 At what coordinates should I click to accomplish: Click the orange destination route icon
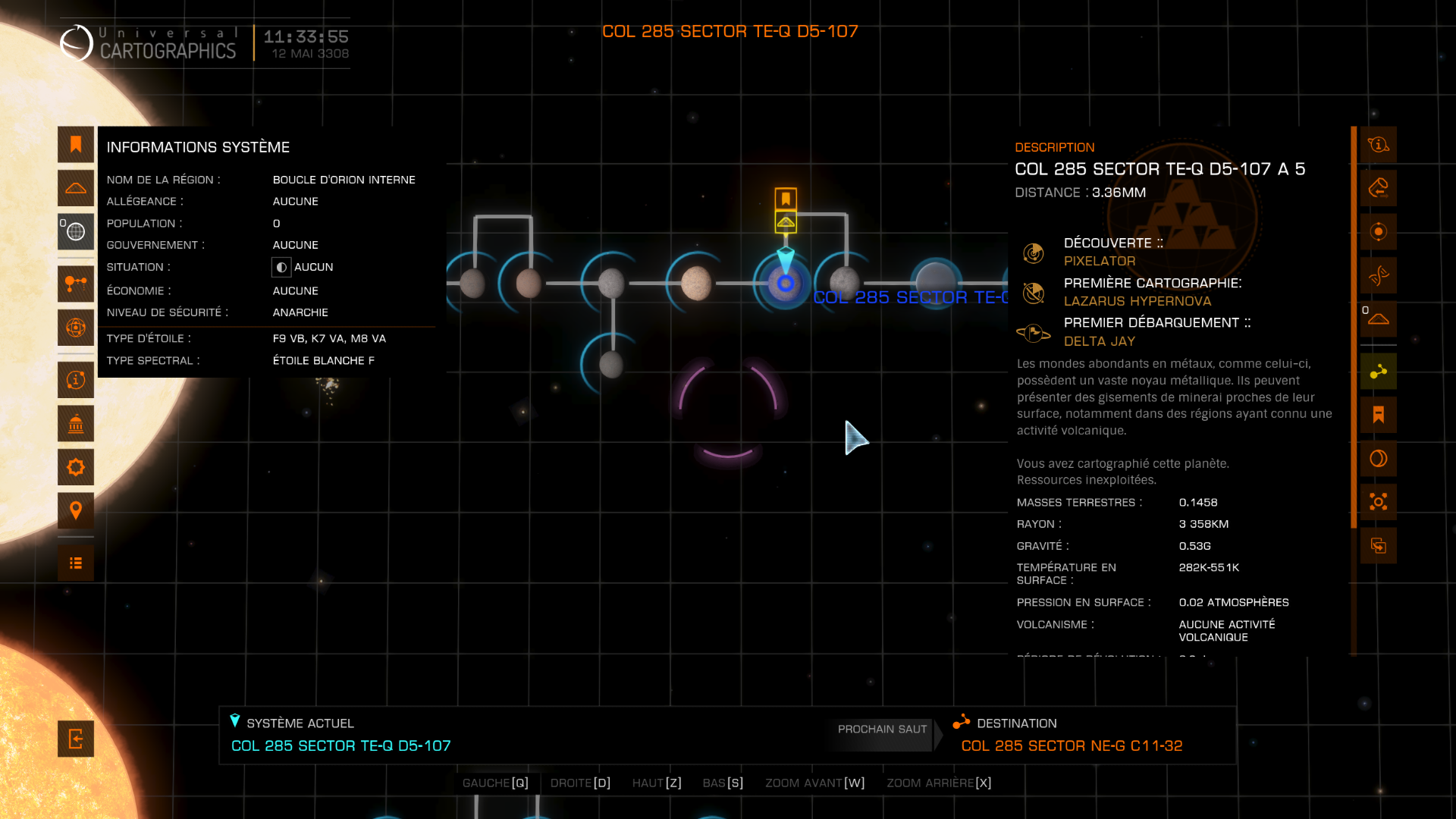click(x=962, y=722)
